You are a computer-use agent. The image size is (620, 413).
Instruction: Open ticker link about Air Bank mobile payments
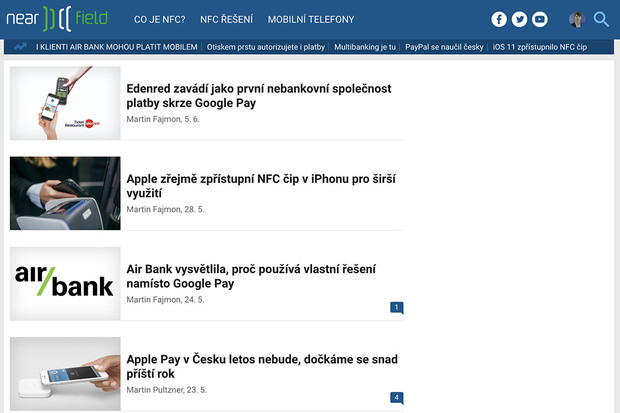tap(117, 47)
